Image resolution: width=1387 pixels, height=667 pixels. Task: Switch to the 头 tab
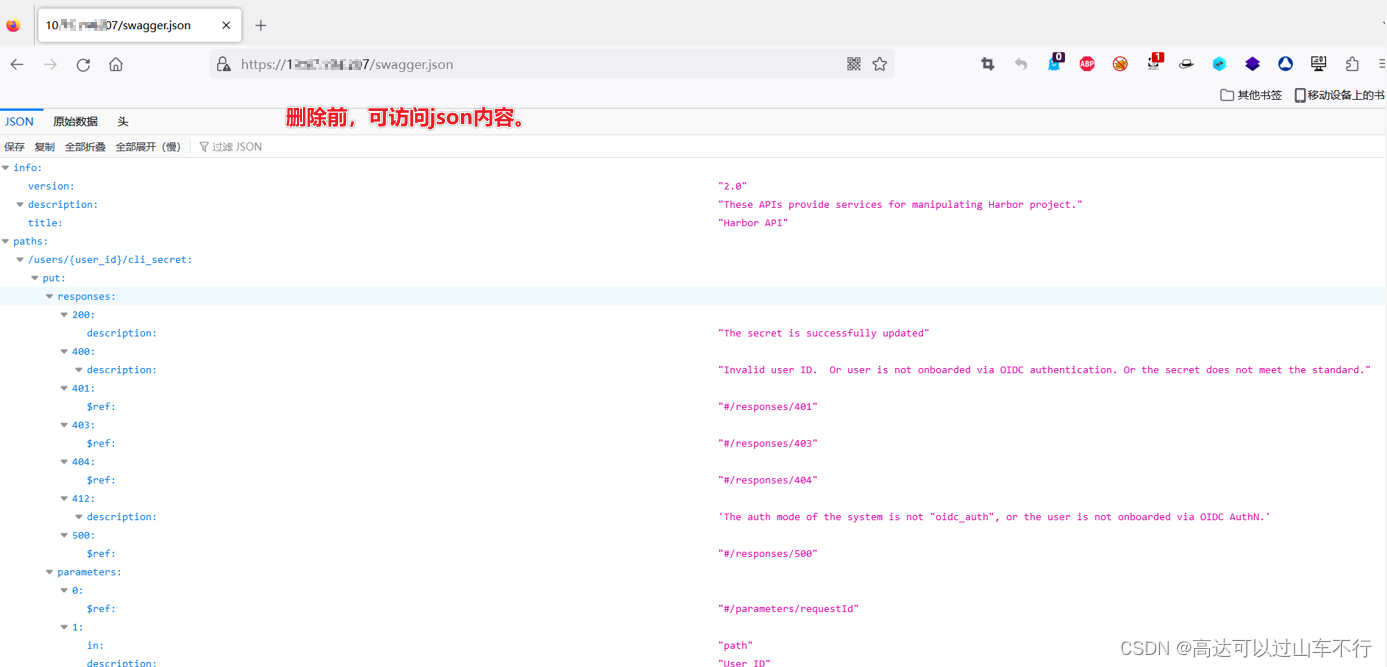click(x=122, y=121)
